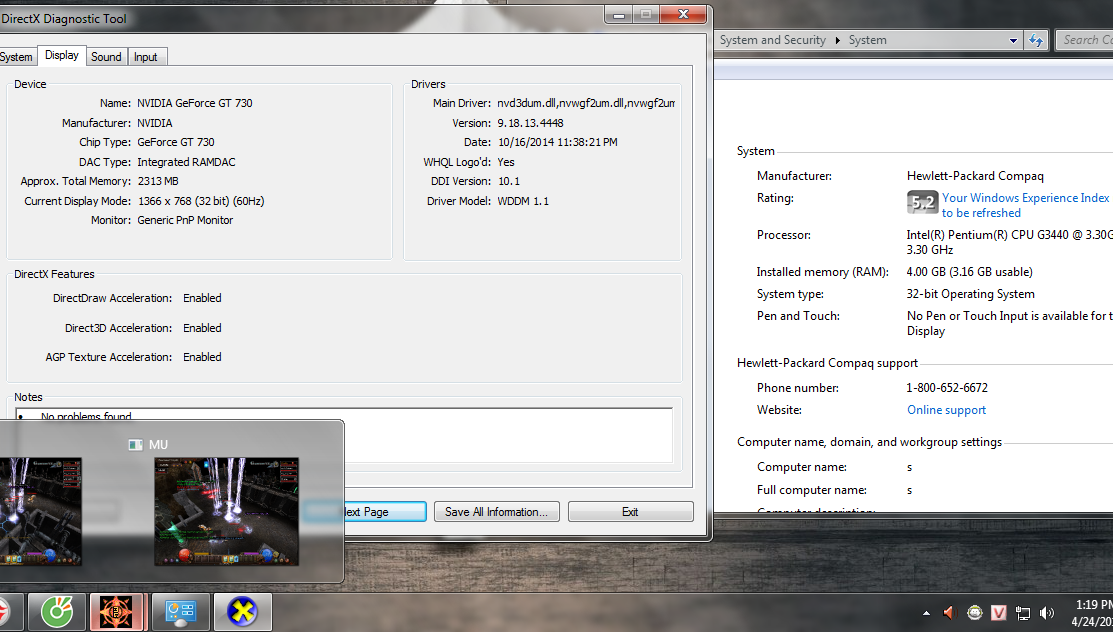Click the refresh button in System window
Image resolution: width=1113 pixels, height=632 pixels.
pyautogui.click(x=1036, y=40)
